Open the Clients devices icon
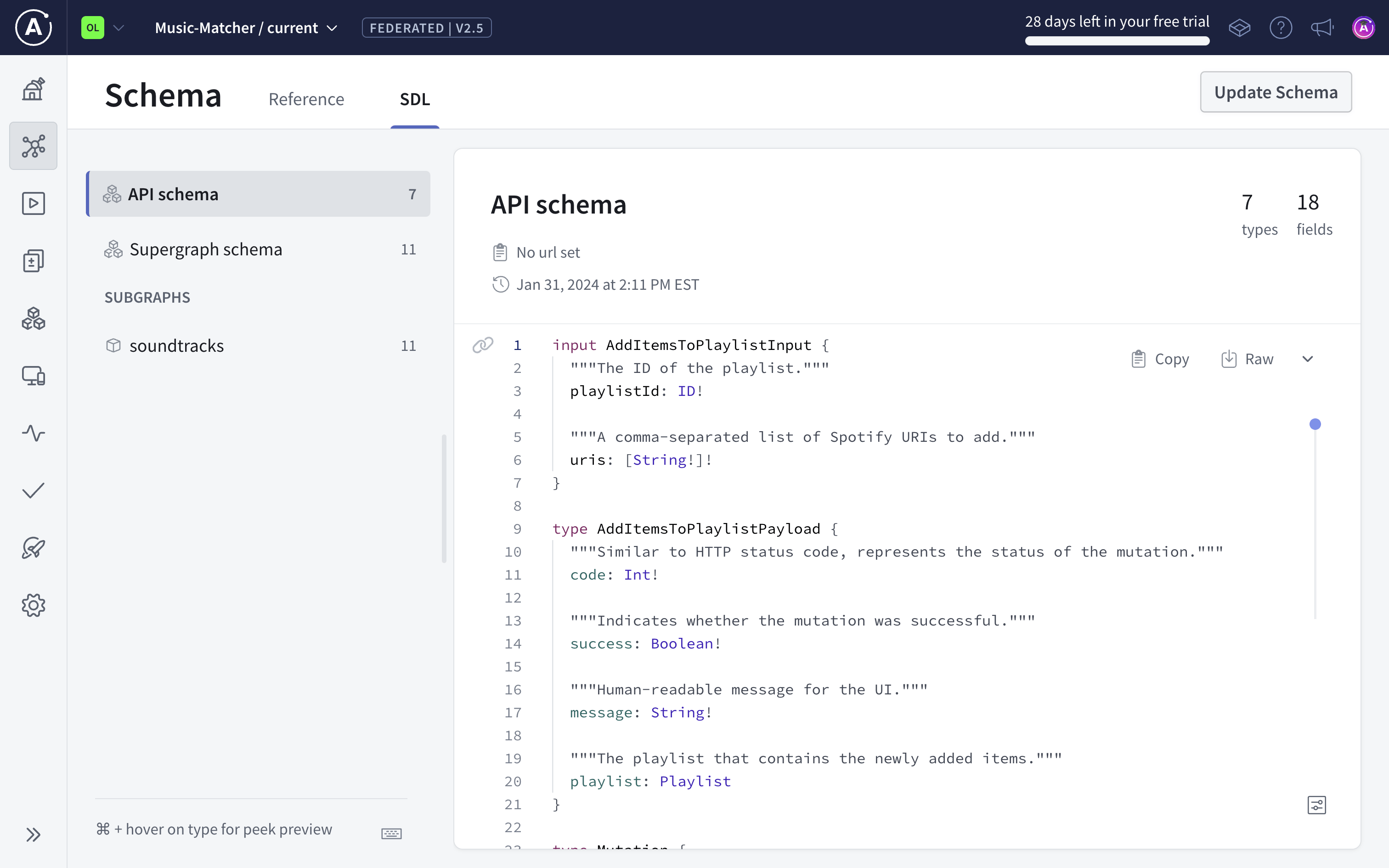This screenshot has height=868, width=1389. (33, 376)
